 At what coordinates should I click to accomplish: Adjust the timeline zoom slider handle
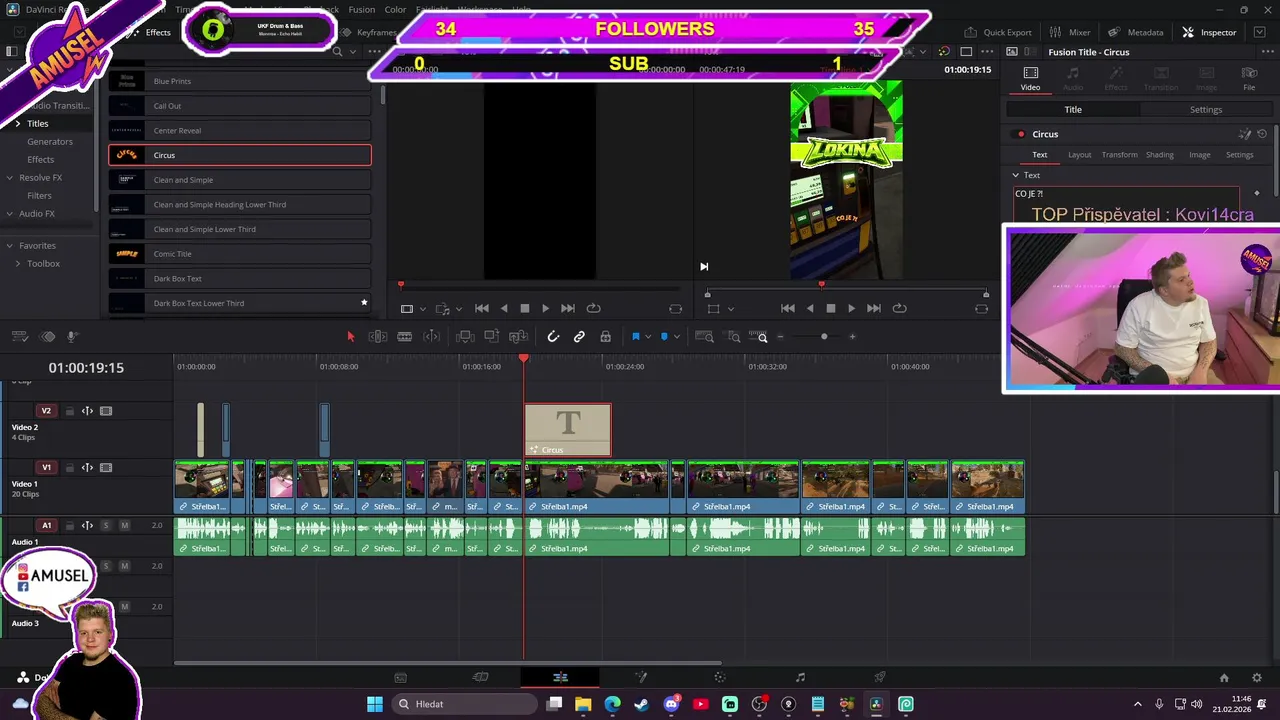pos(824,337)
